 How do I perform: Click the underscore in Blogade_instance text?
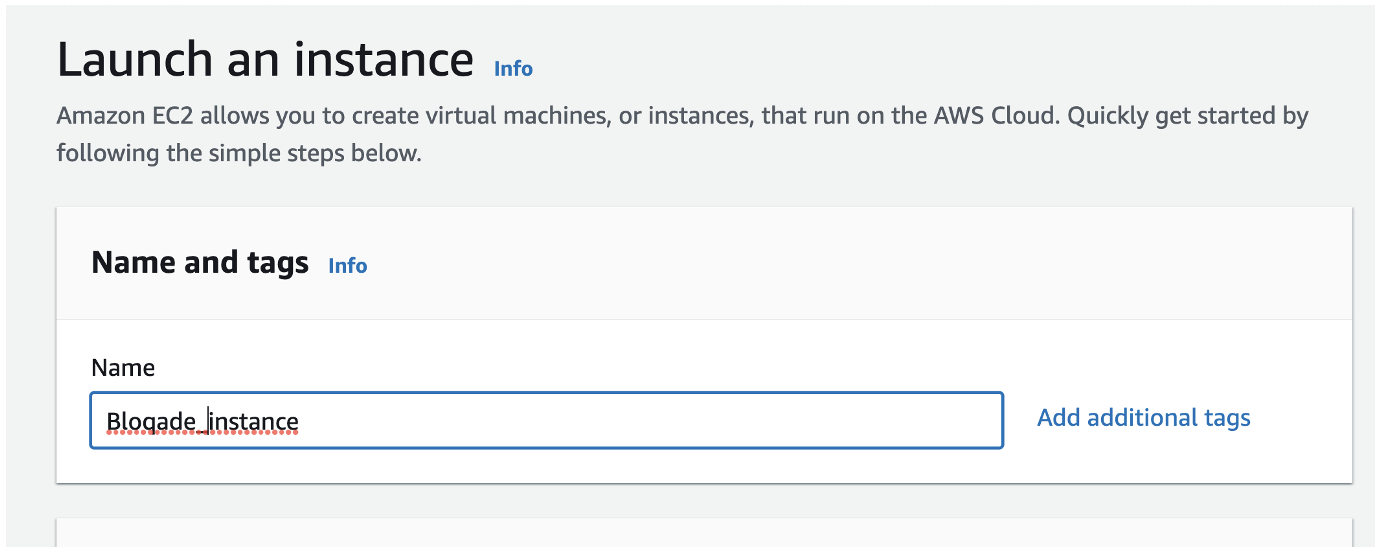tap(202, 431)
